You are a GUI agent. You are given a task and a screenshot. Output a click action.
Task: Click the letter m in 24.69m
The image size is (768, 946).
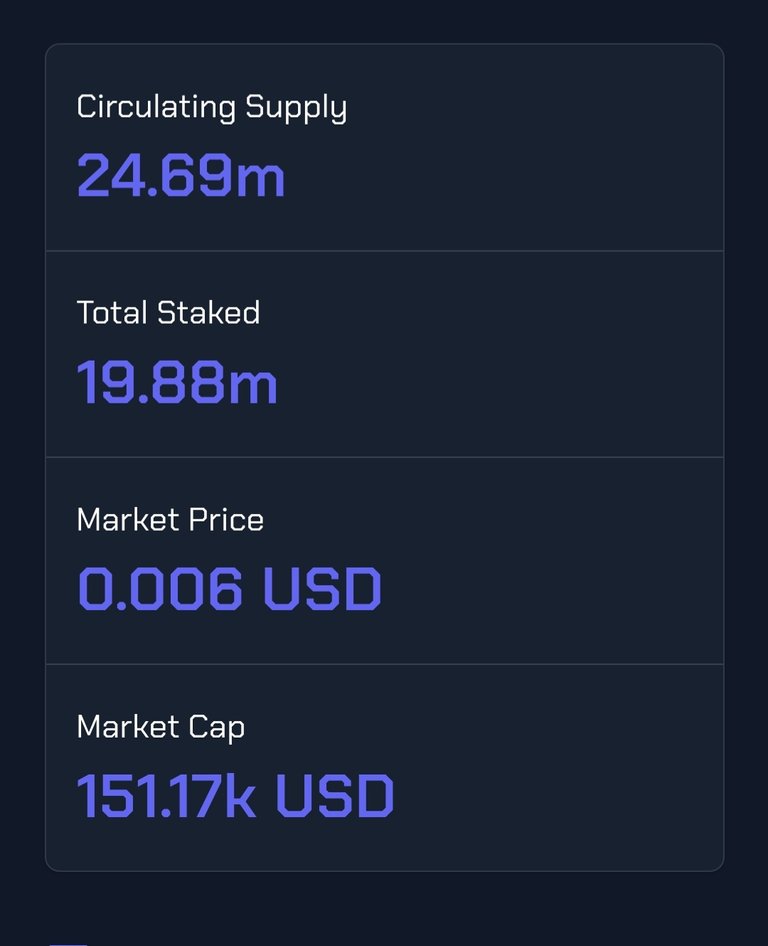tap(260, 179)
